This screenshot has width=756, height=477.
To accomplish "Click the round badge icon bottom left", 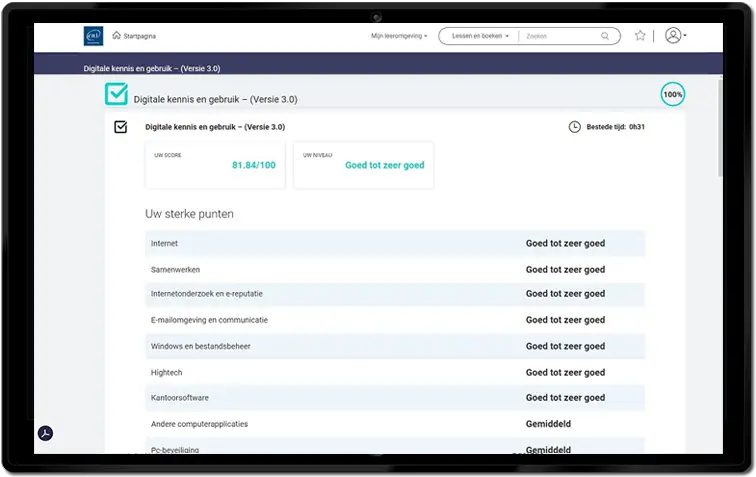I will pos(45,433).
